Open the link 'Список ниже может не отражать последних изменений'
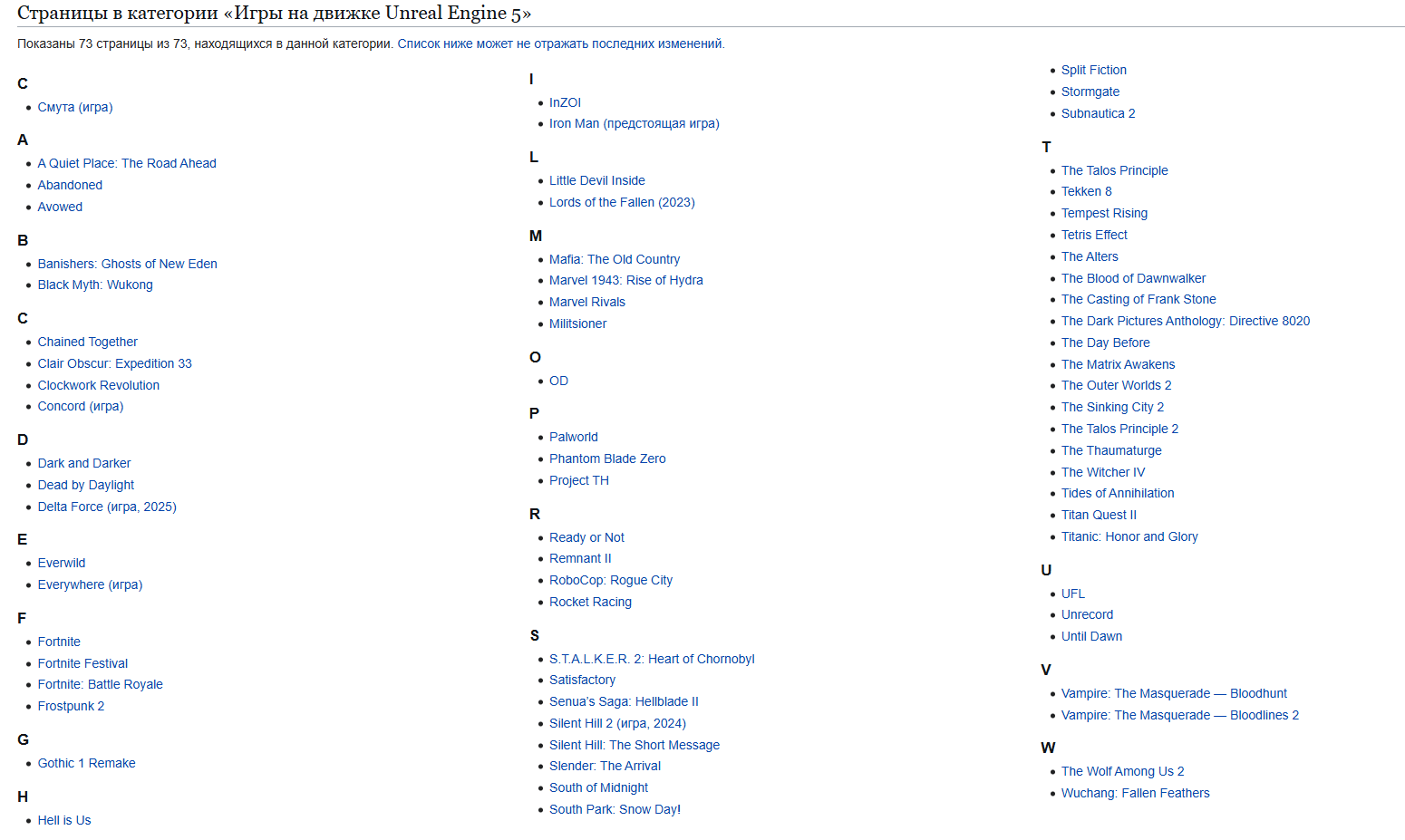Screen dimensions: 1405x840 click(560, 43)
